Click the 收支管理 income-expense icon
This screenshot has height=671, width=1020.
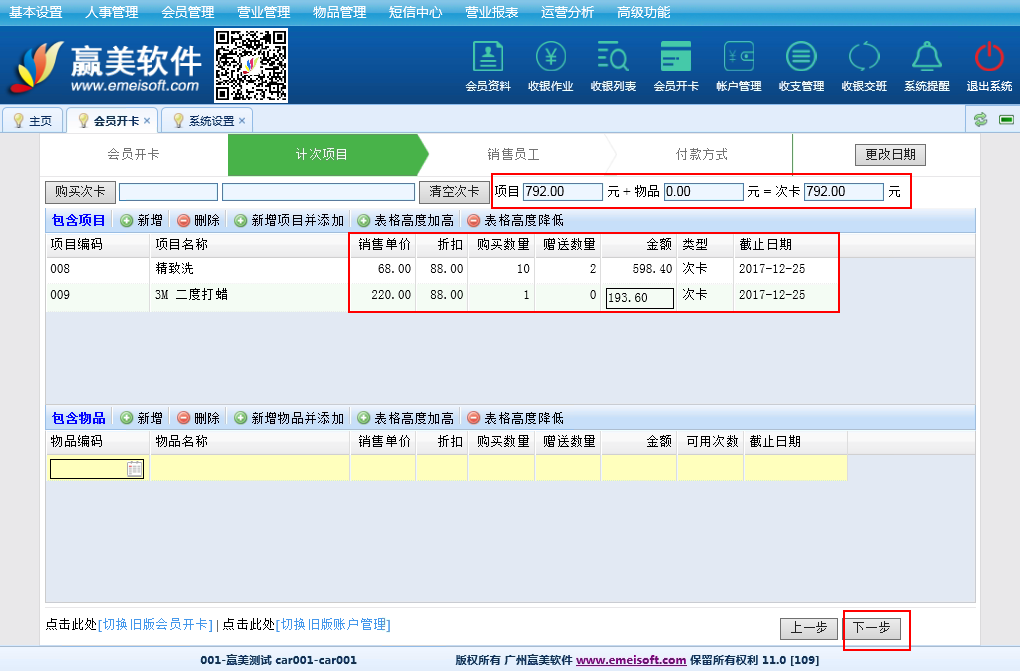[x=801, y=66]
